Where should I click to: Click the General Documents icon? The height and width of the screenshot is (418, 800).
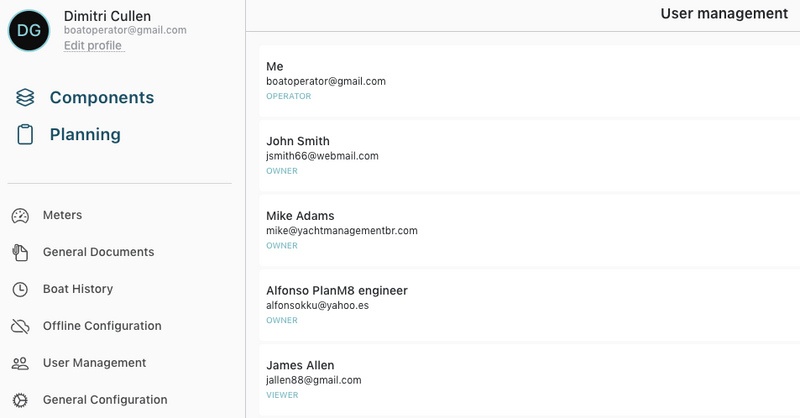20,253
